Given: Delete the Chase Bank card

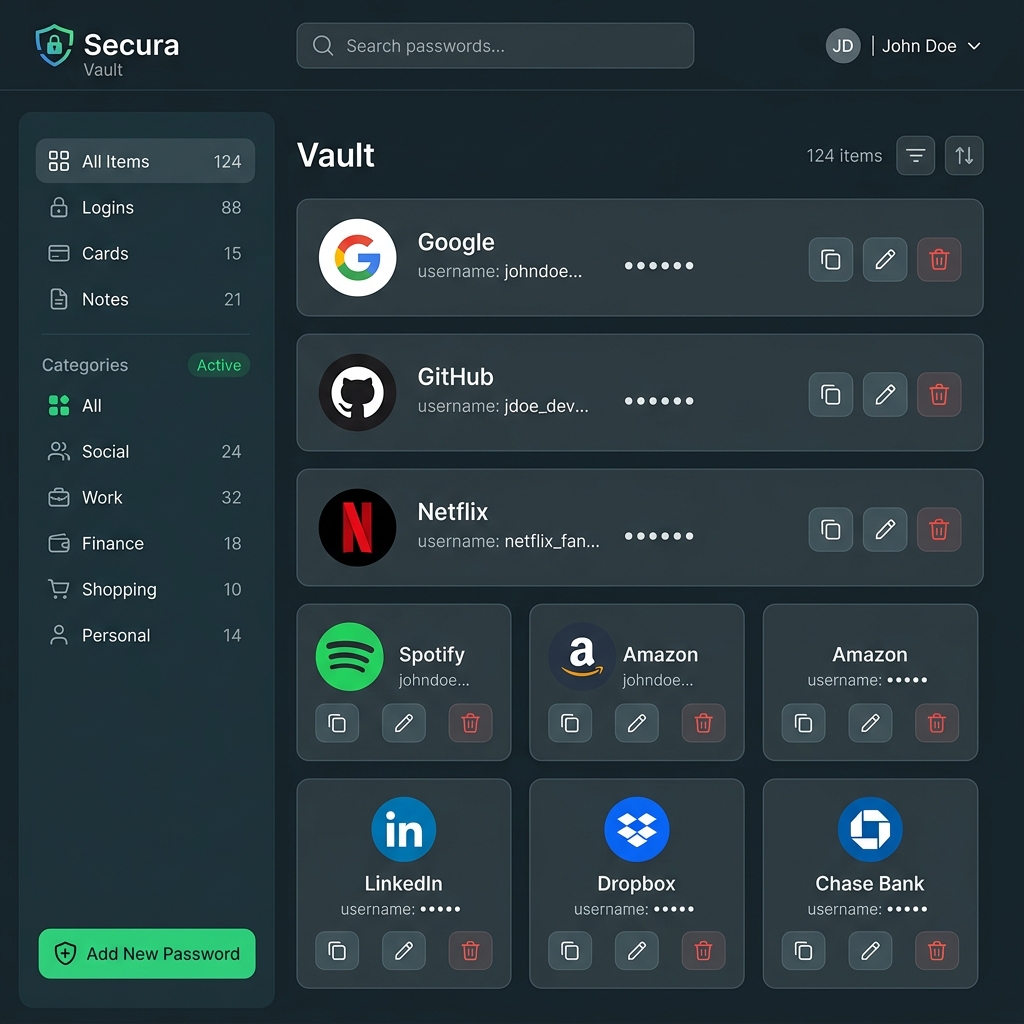Looking at the screenshot, I should tap(936, 950).
